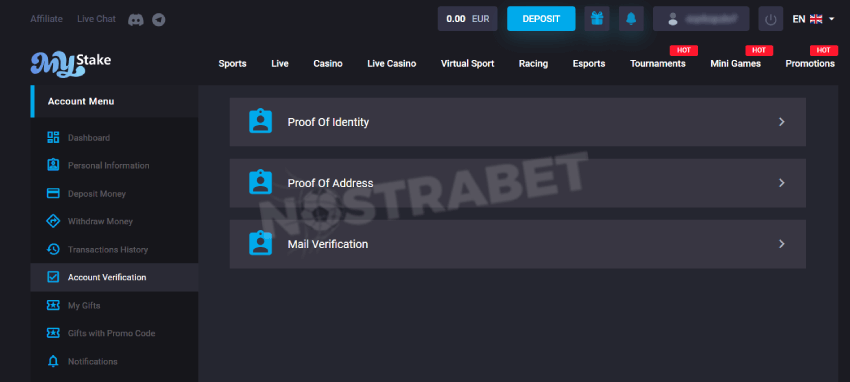Image resolution: width=850 pixels, height=382 pixels.
Task: Click the blue DEPOSIT button
Action: click(x=541, y=18)
